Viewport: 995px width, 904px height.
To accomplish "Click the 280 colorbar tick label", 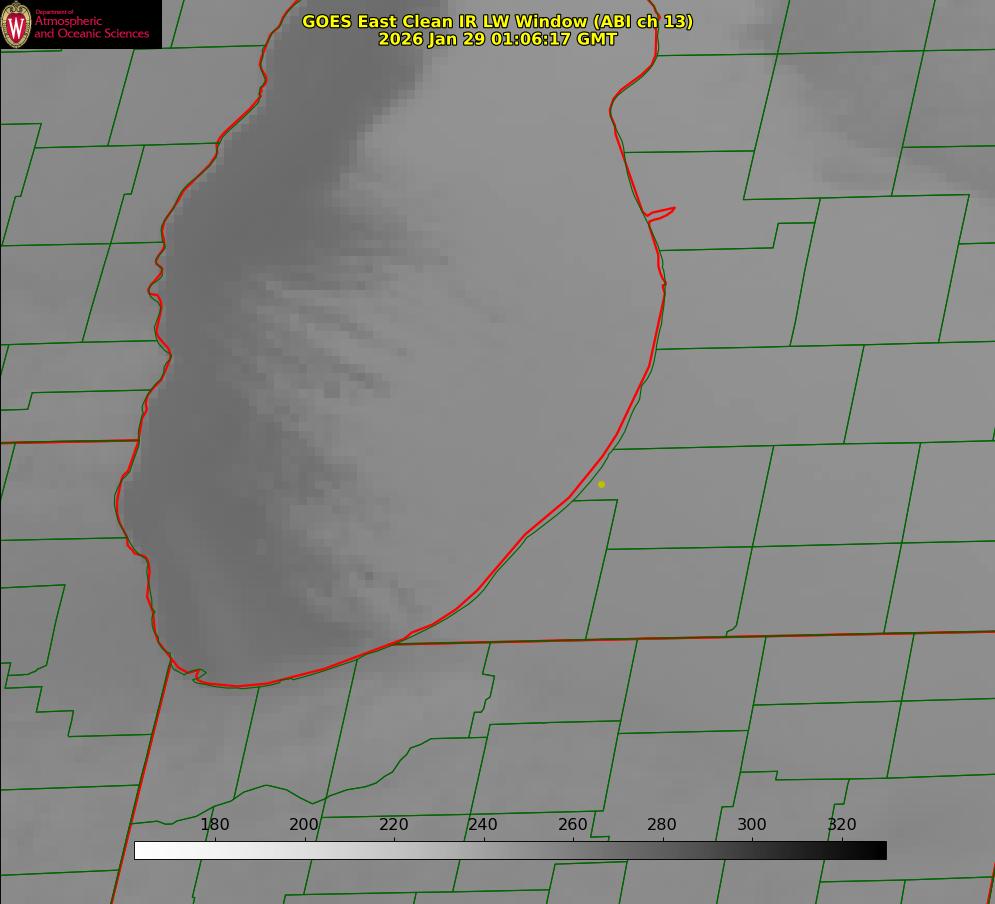I will [662, 825].
